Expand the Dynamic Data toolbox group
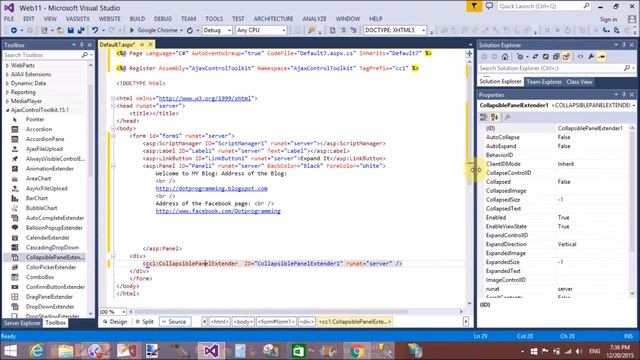 point(7,84)
